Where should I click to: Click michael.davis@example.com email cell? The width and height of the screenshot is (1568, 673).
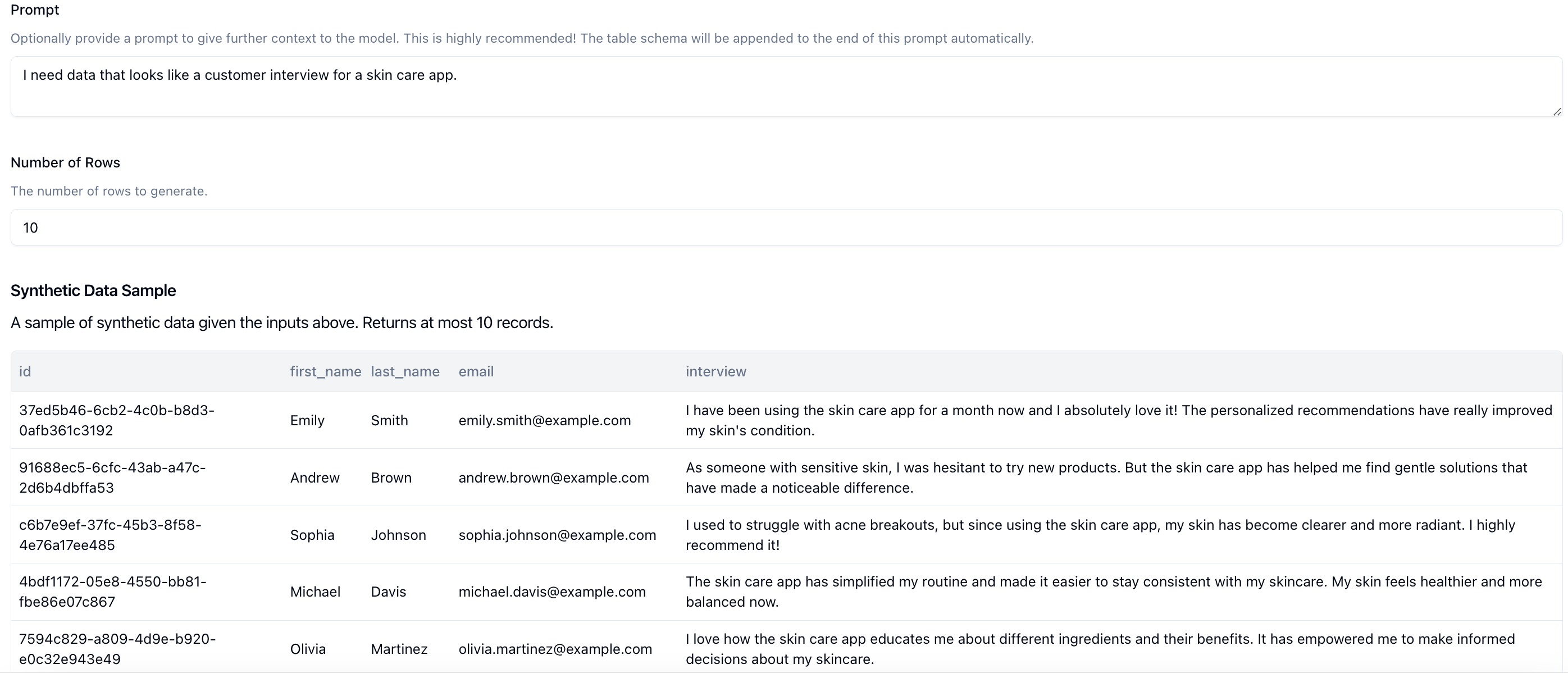[551, 592]
